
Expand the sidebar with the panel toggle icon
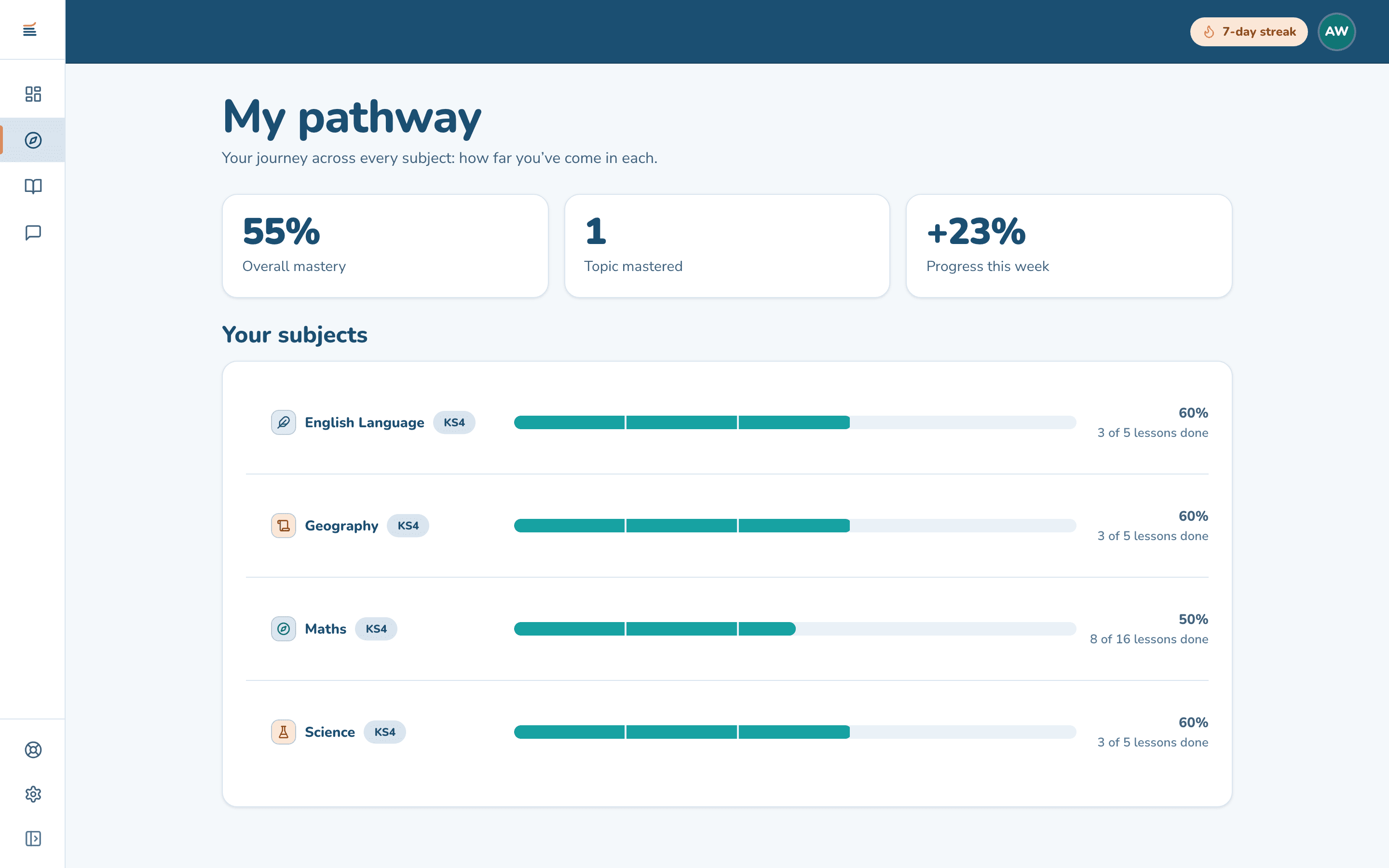pyautogui.click(x=33, y=839)
